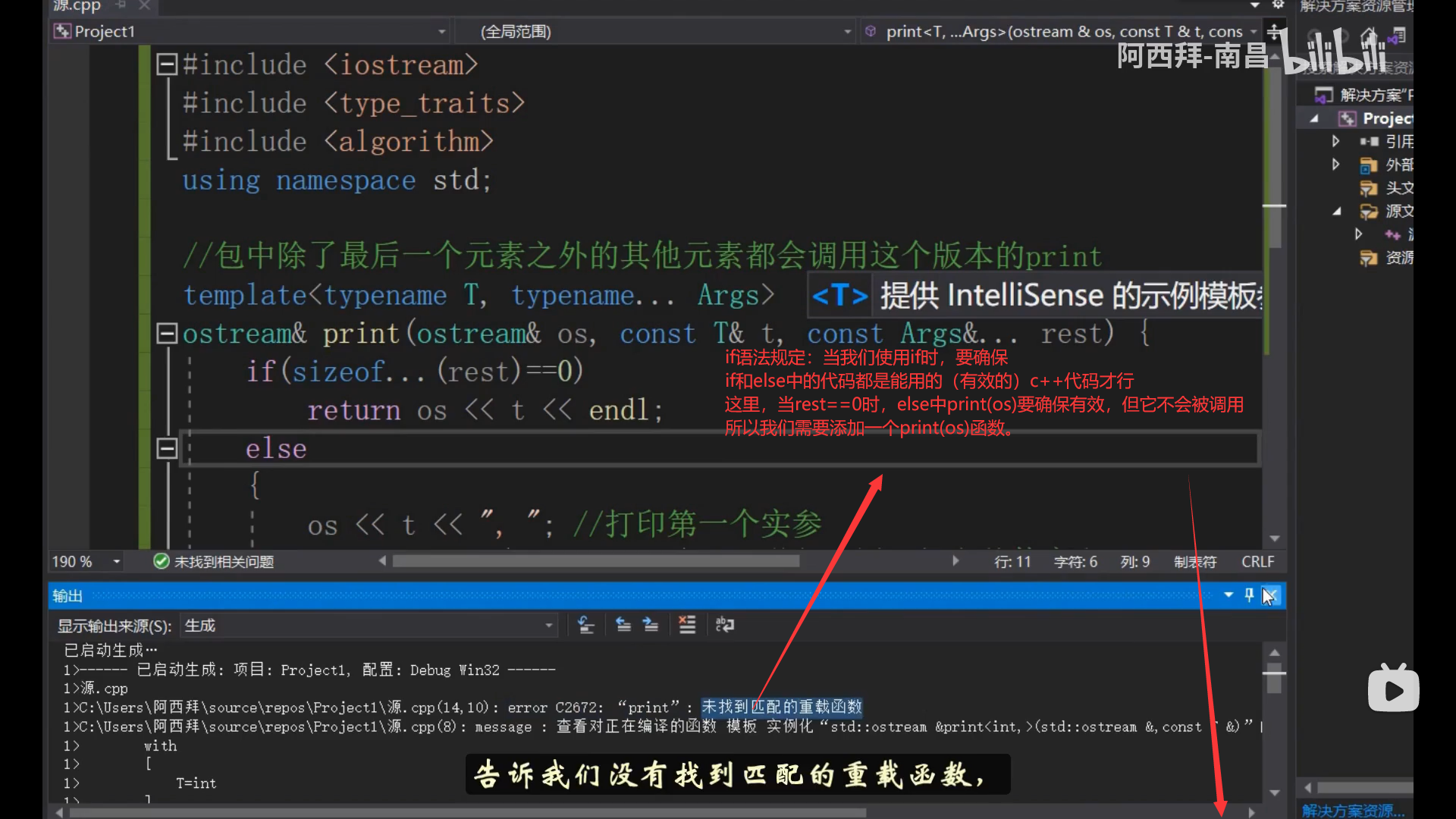The image size is (1456, 819).
Task: Click the editor split window icon
Action: point(1275,32)
